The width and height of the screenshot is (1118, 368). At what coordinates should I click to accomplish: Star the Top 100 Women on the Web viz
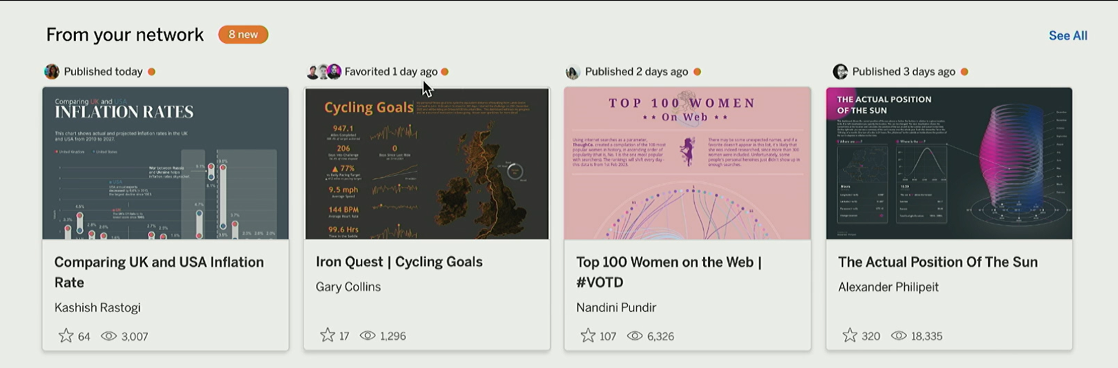pyautogui.click(x=588, y=335)
